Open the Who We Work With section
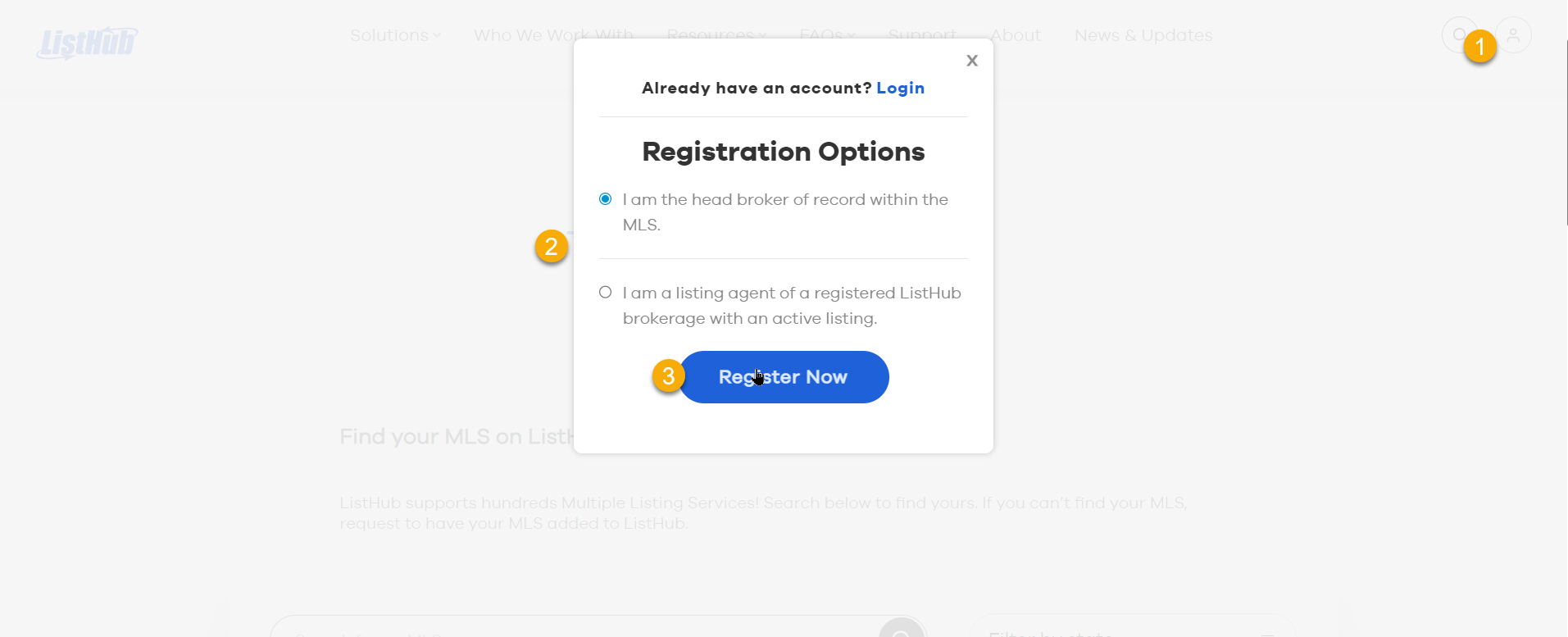 552,35
